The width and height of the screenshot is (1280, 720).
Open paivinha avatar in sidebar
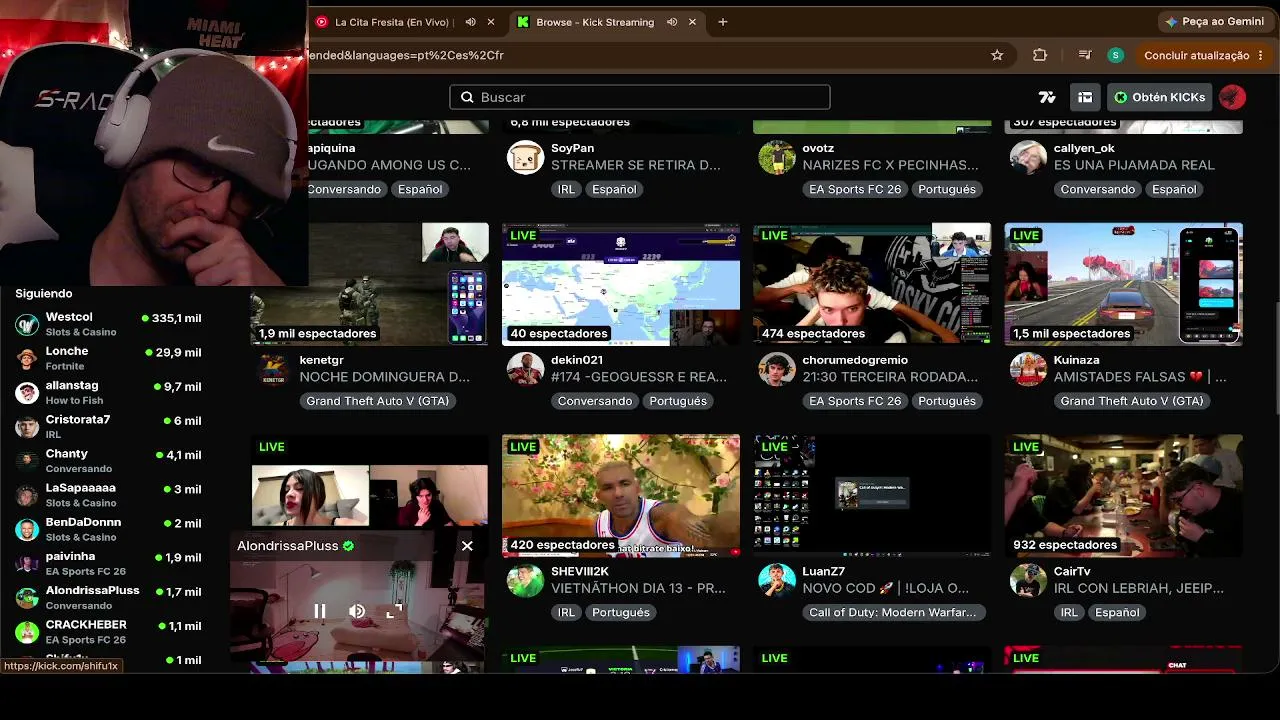coord(27,563)
